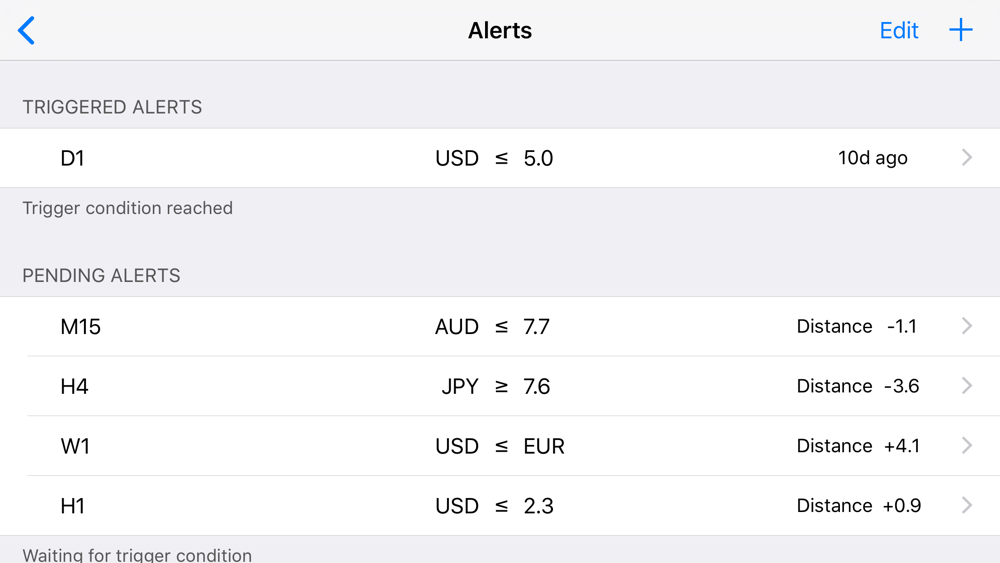Select the H1 pending alert label
Screen dimensions: 1000x563
pos(73,506)
